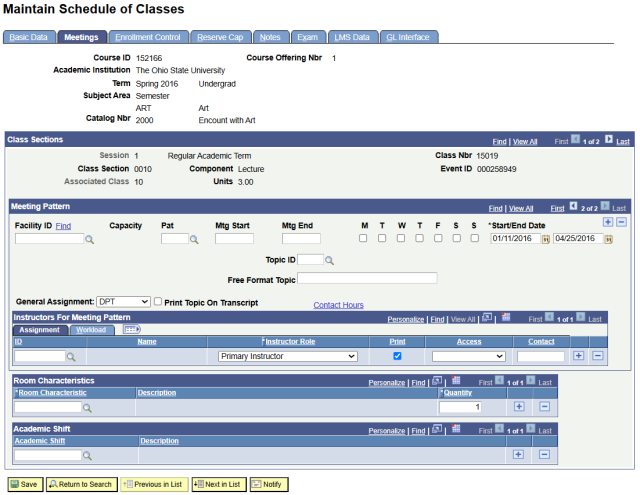Enable Print Topic On Transcript
This screenshot has height=495, width=640.
(158, 302)
